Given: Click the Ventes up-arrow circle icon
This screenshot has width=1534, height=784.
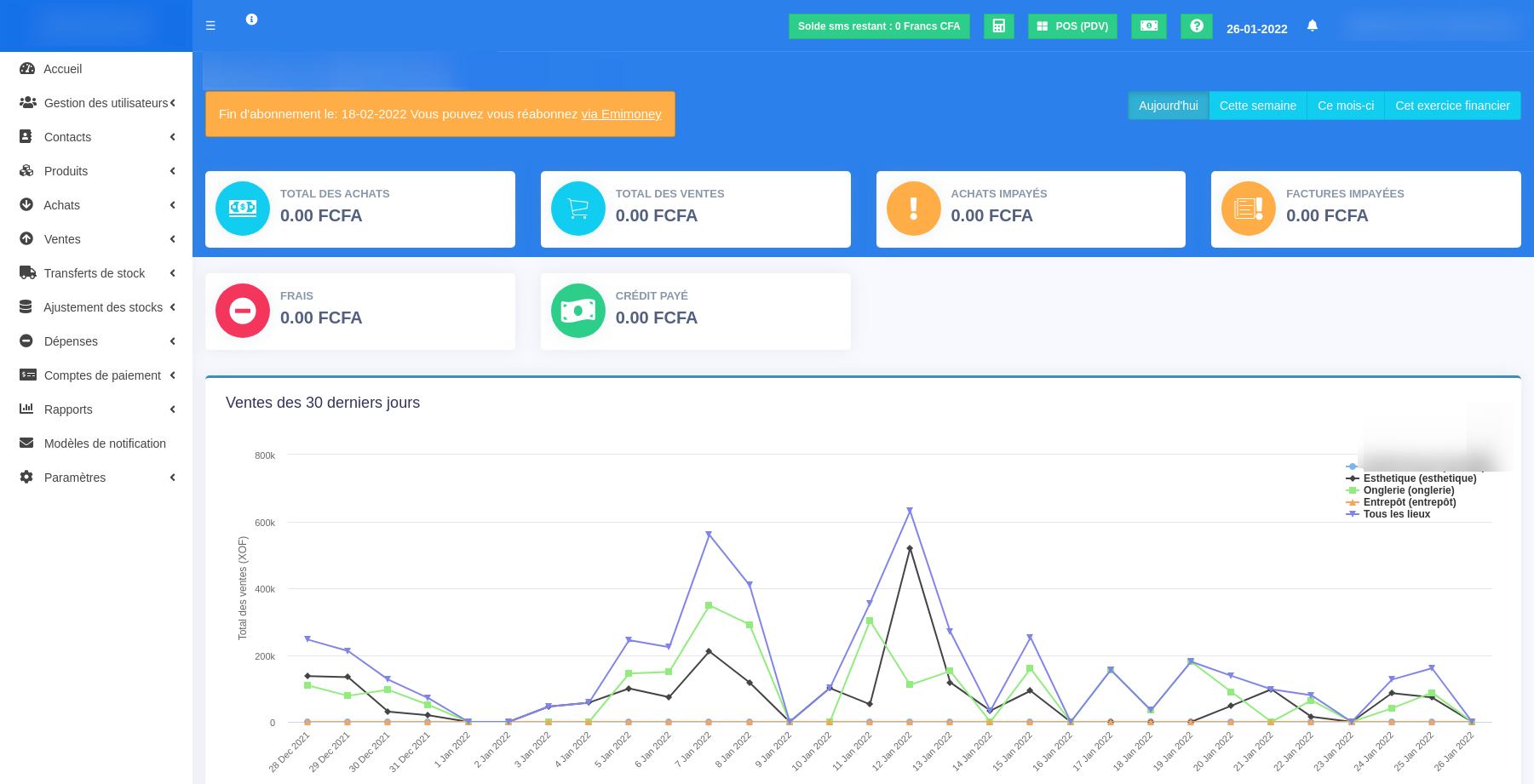Looking at the screenshot, I should pos(26,238).
